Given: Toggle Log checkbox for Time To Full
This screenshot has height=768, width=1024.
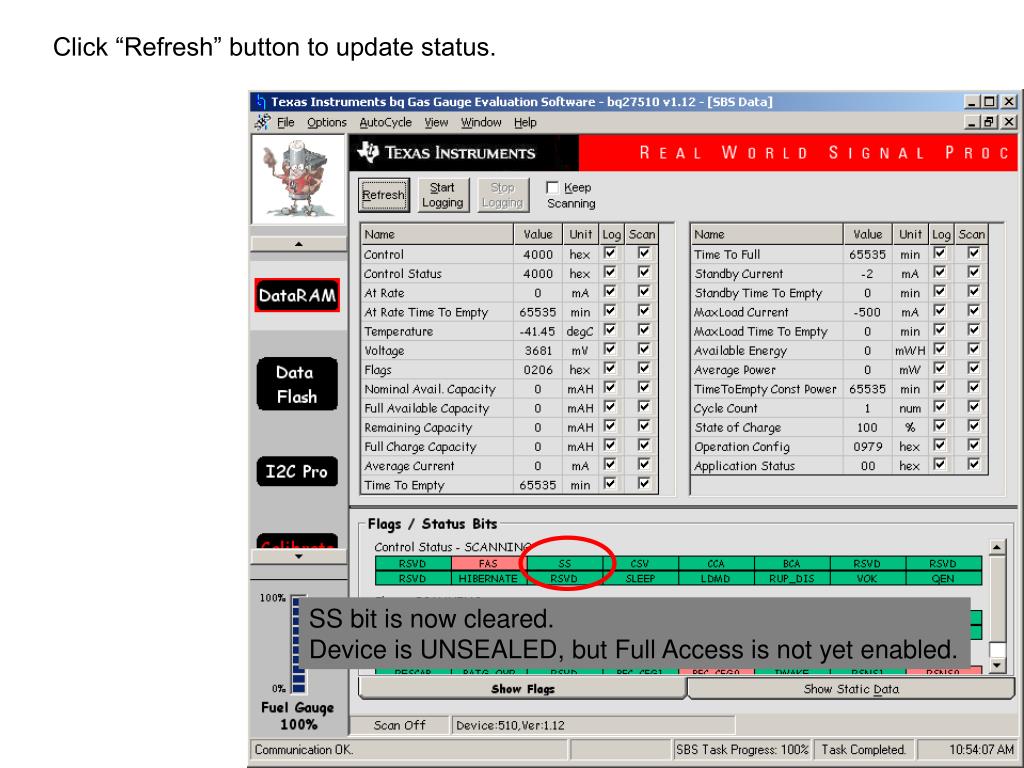Looking at the screenshot, I should 940,253.
